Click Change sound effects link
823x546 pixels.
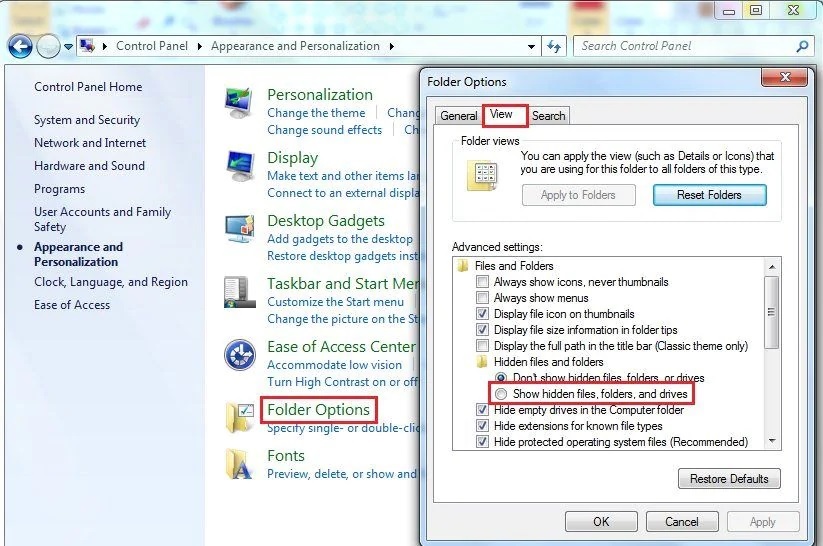[324, 130]
